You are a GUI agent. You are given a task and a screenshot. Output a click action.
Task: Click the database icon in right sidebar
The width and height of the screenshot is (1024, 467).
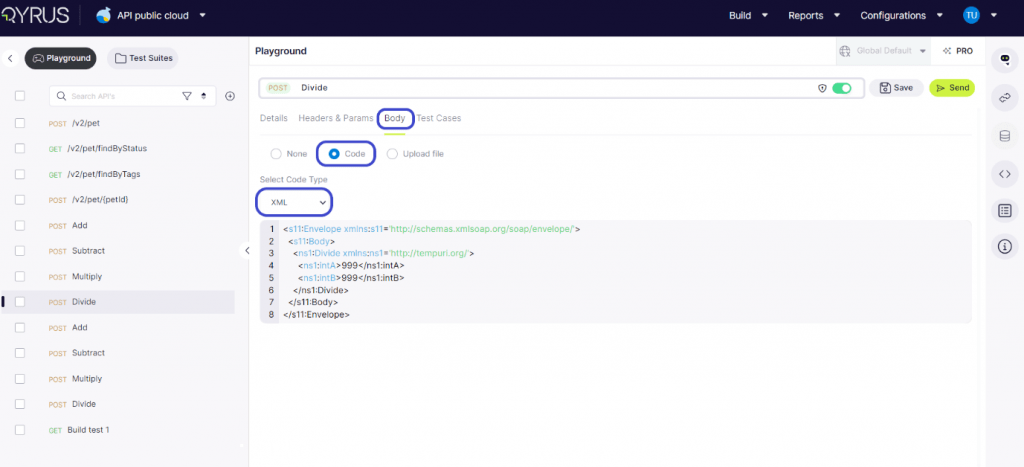[x=1004, y=135]
